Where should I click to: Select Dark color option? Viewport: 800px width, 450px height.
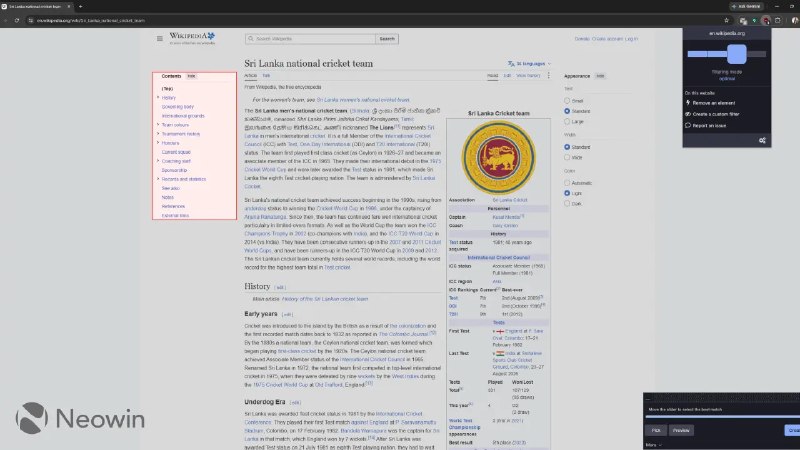[x=567, y=204]
